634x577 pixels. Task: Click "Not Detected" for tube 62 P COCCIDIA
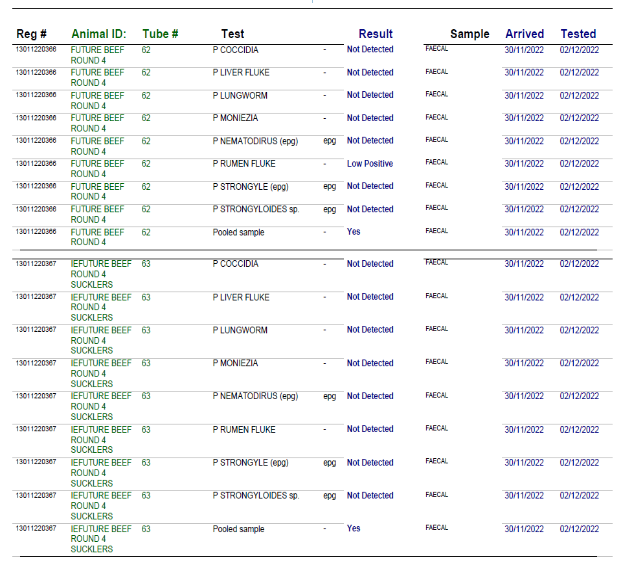[370, 49]
